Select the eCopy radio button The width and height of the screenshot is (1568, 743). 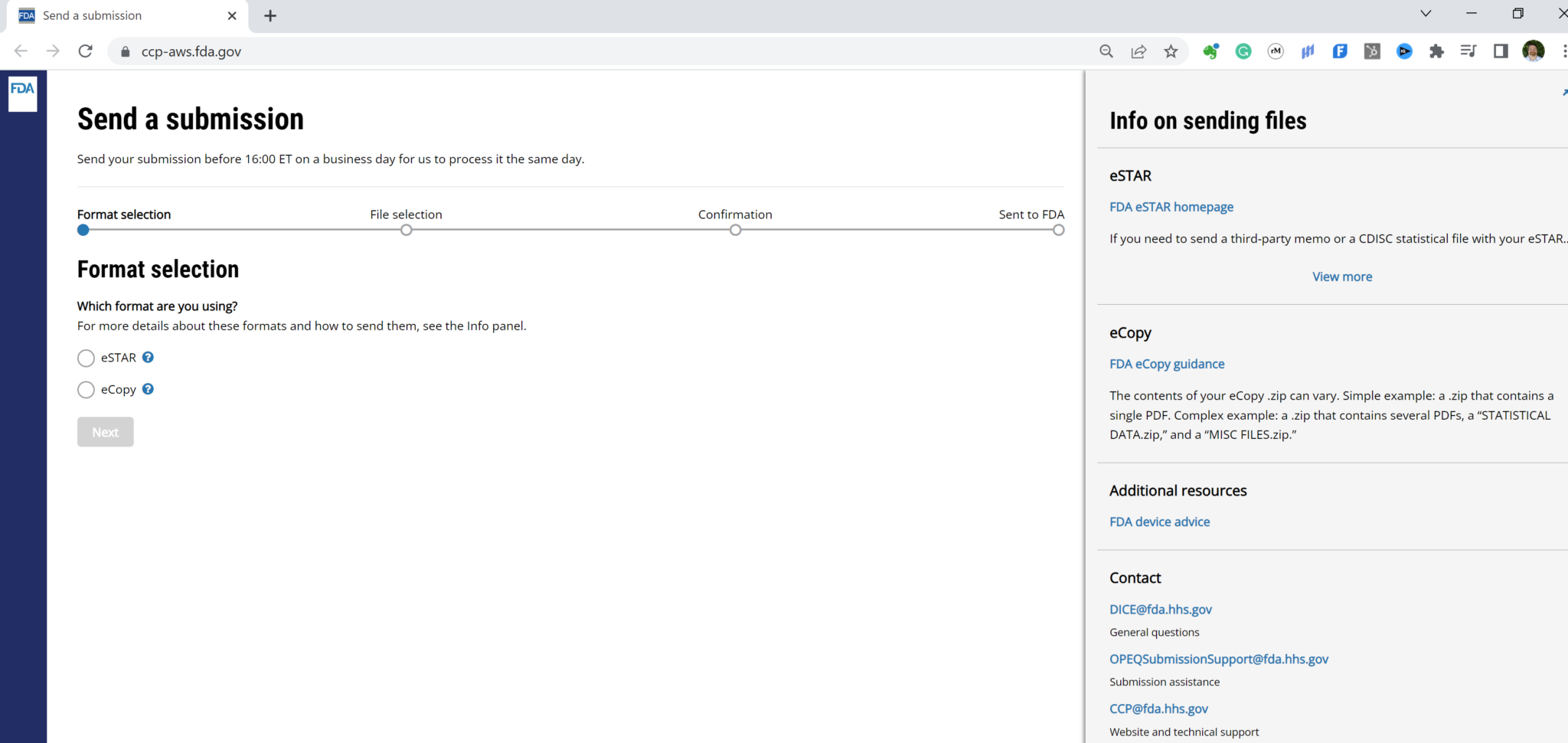[x=86, y=390]
